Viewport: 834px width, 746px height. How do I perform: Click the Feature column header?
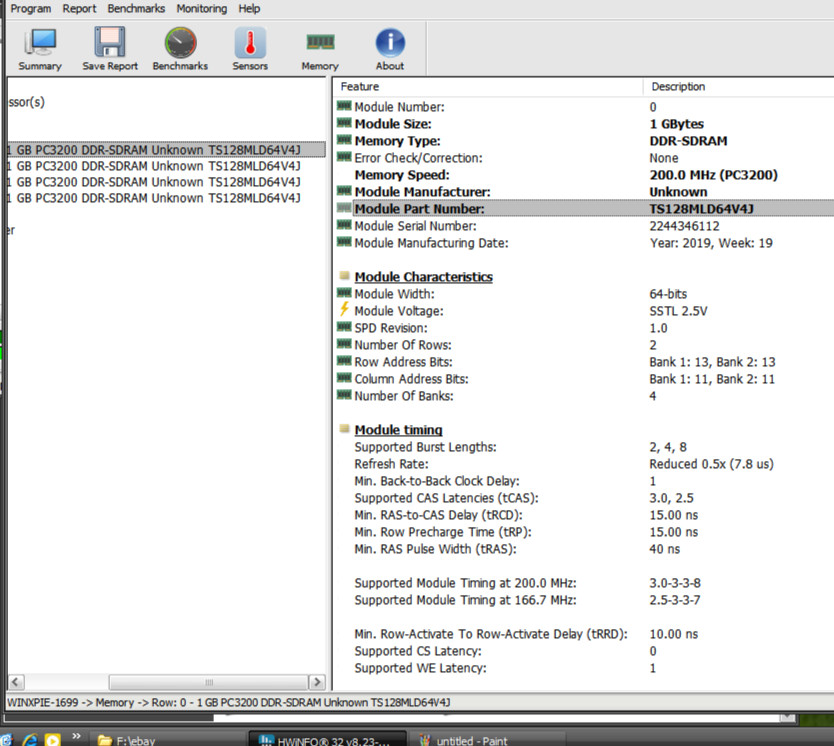tap(360, 87)
